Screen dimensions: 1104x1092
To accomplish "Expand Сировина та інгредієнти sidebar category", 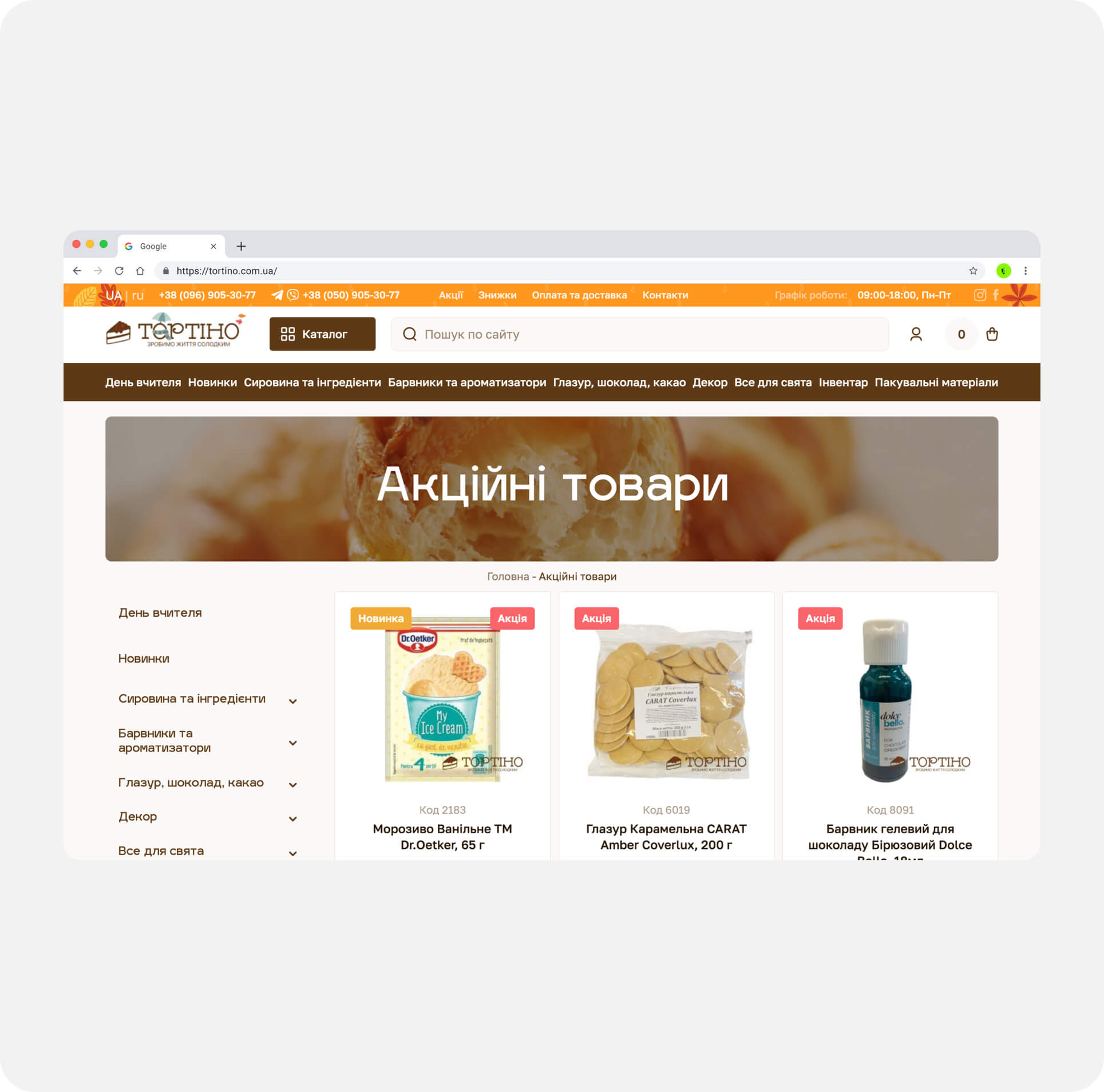I will (293, 701).
